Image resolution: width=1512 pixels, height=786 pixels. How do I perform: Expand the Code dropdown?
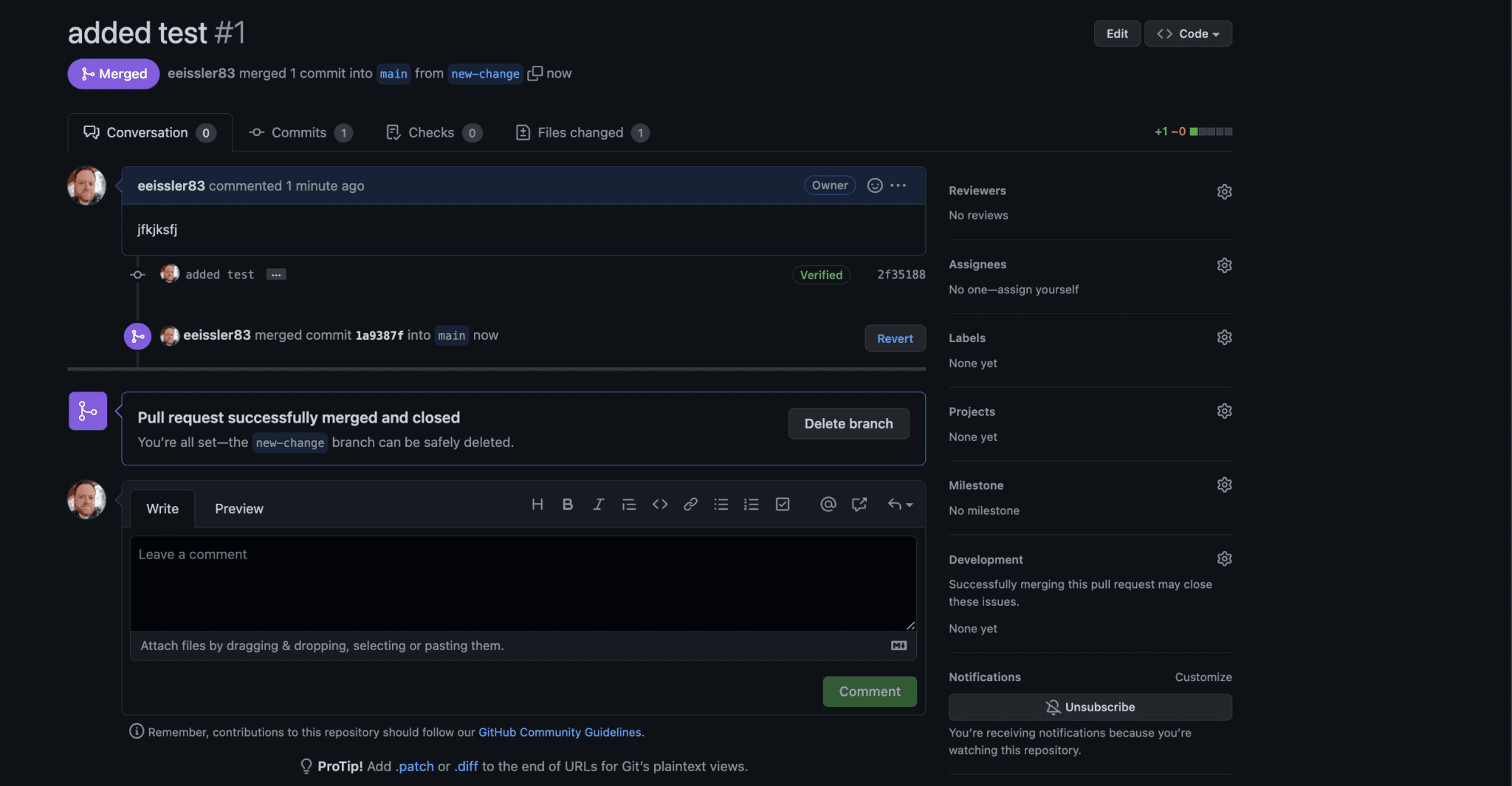(x=1187, y=33)
